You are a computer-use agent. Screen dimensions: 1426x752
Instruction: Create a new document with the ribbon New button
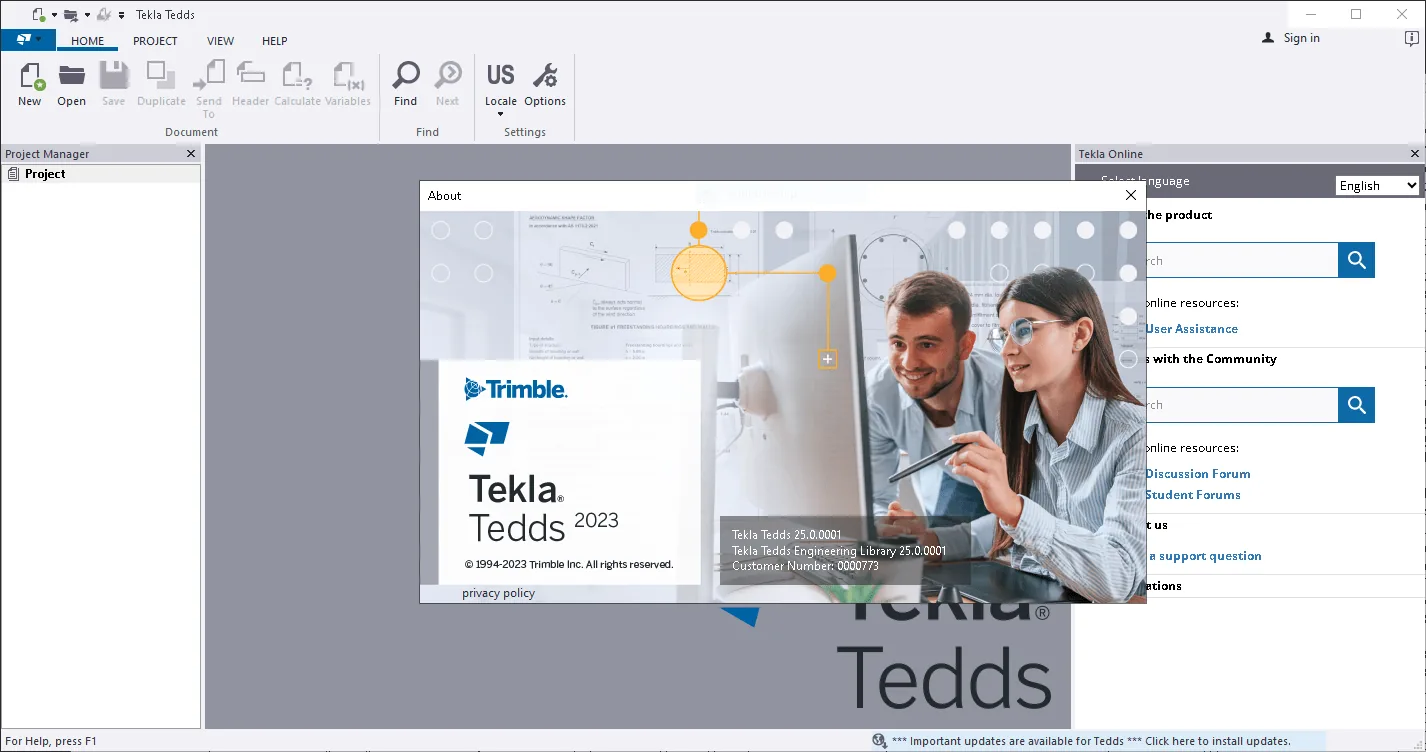coord(30,84)
